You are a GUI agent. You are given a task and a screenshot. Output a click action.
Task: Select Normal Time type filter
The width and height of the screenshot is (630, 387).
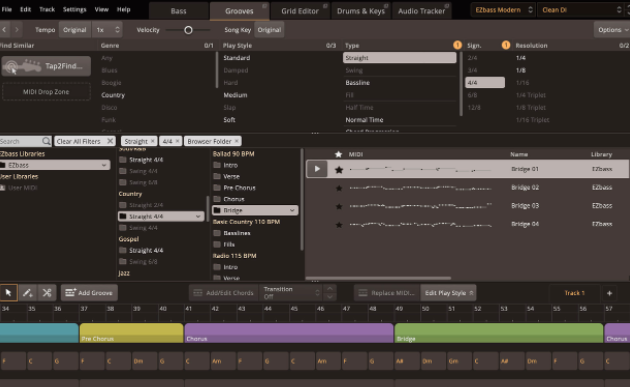point(364,120)
